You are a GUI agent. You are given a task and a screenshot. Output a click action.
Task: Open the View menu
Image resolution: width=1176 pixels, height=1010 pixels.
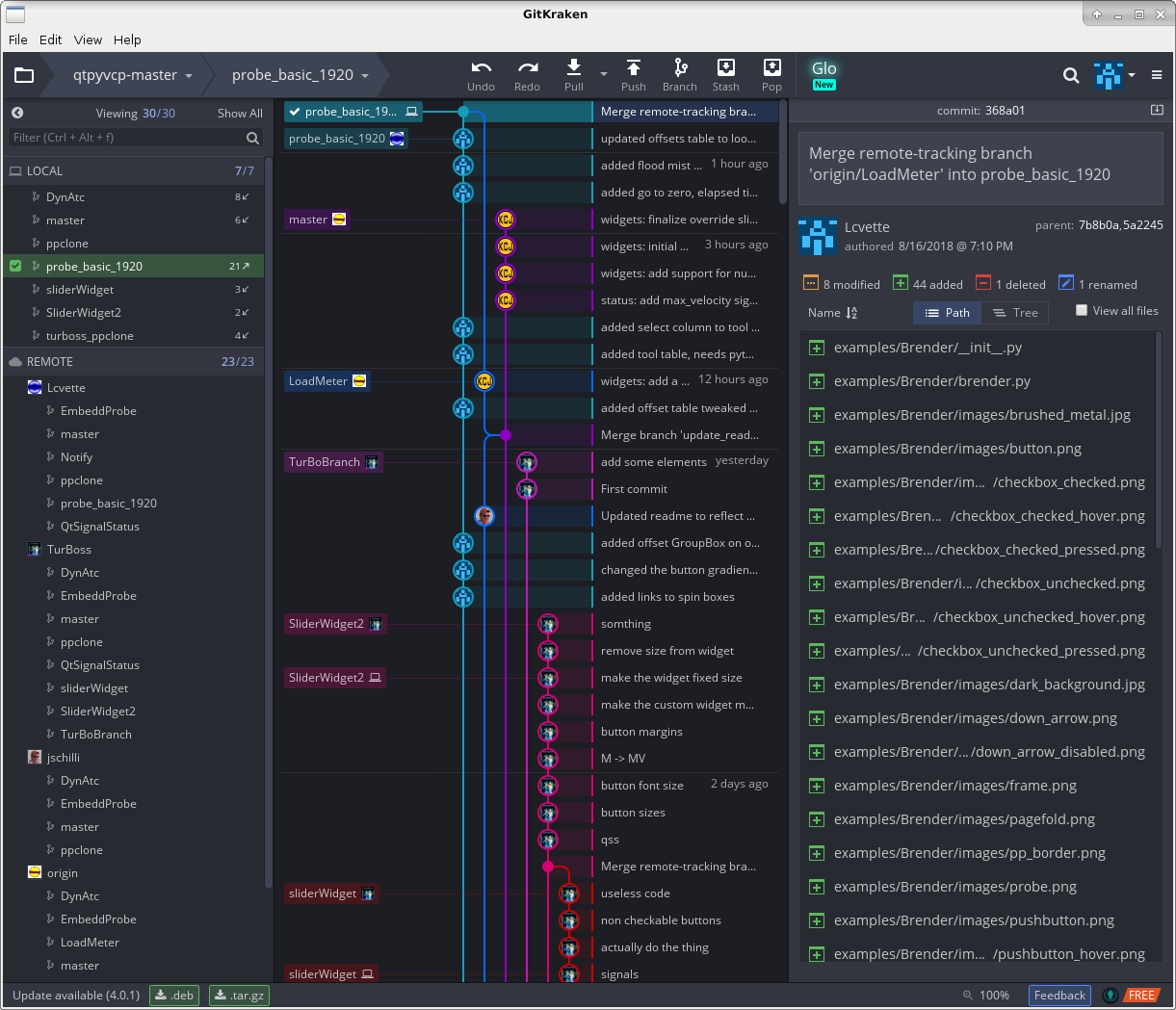tap(88, 39)
